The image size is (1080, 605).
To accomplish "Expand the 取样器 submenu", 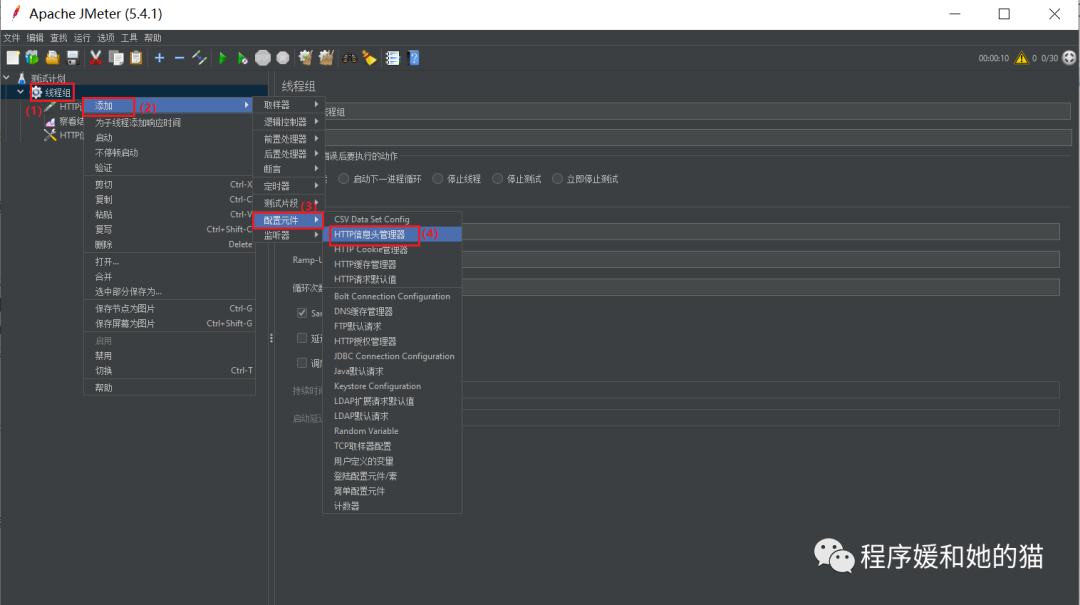I will 288,105.
